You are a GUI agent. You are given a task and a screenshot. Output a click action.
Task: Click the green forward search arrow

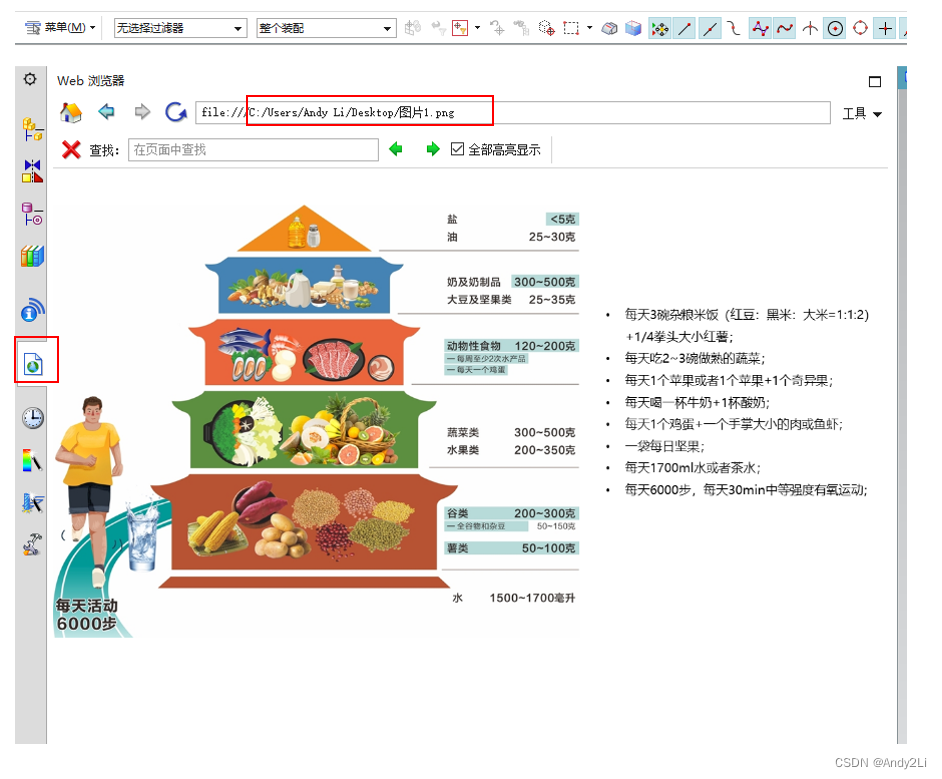click(x=432, y=149)
